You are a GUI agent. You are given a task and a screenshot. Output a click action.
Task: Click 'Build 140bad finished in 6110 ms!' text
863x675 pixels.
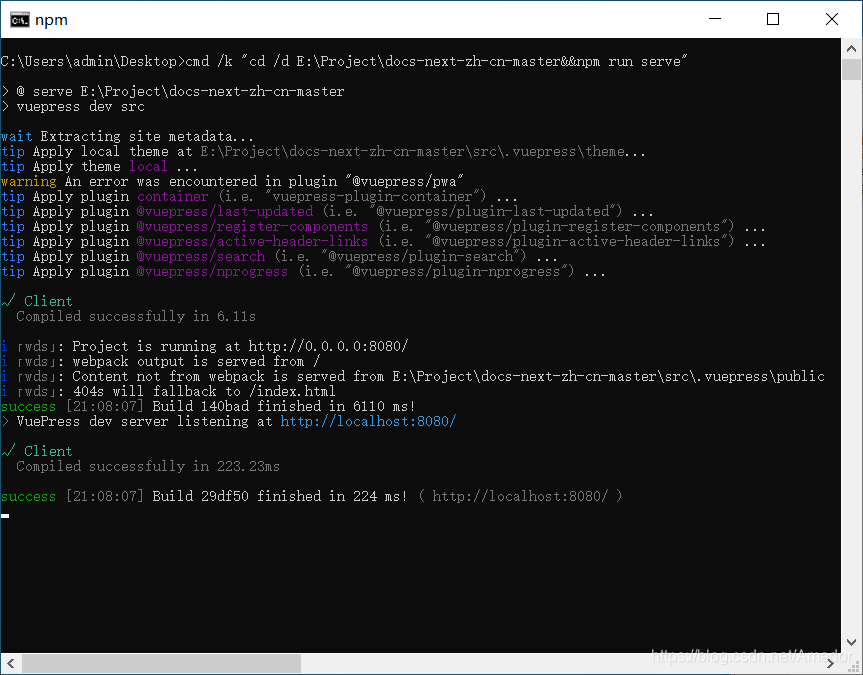(x=284, y=406)
